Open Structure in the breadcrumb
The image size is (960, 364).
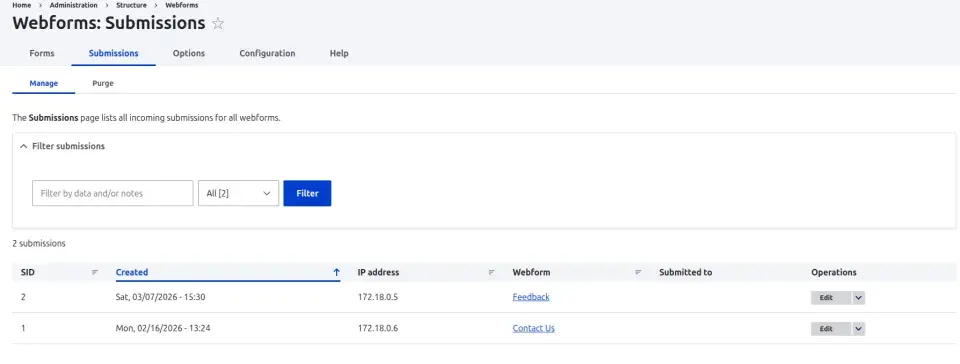coord(132,5)
